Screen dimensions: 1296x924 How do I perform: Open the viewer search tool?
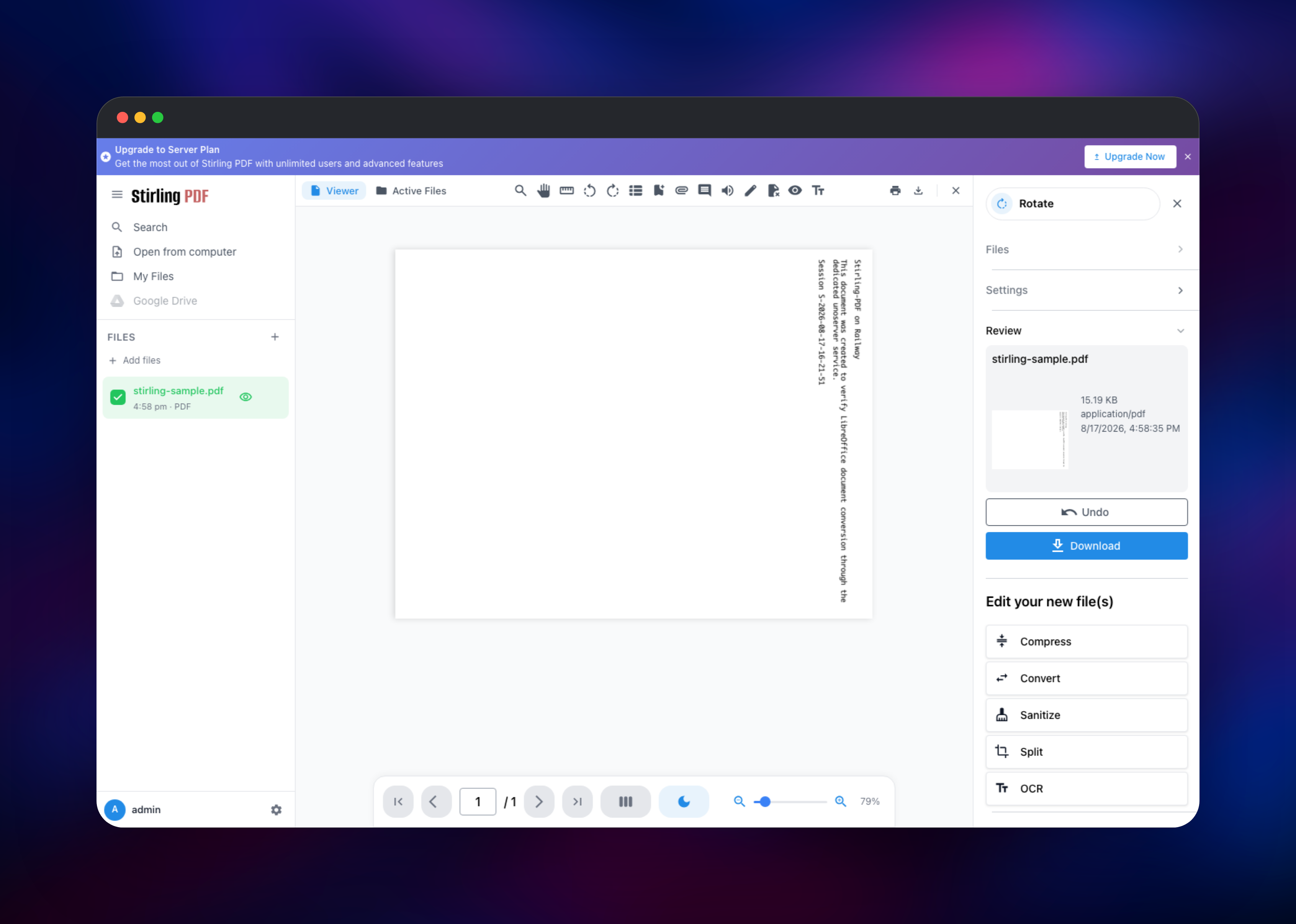coord(520,191)
